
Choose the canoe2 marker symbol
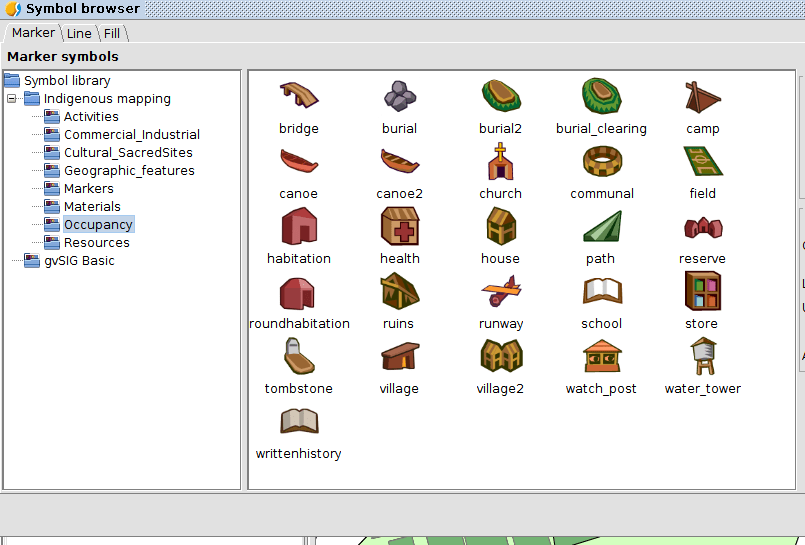[x=399, y=162]
